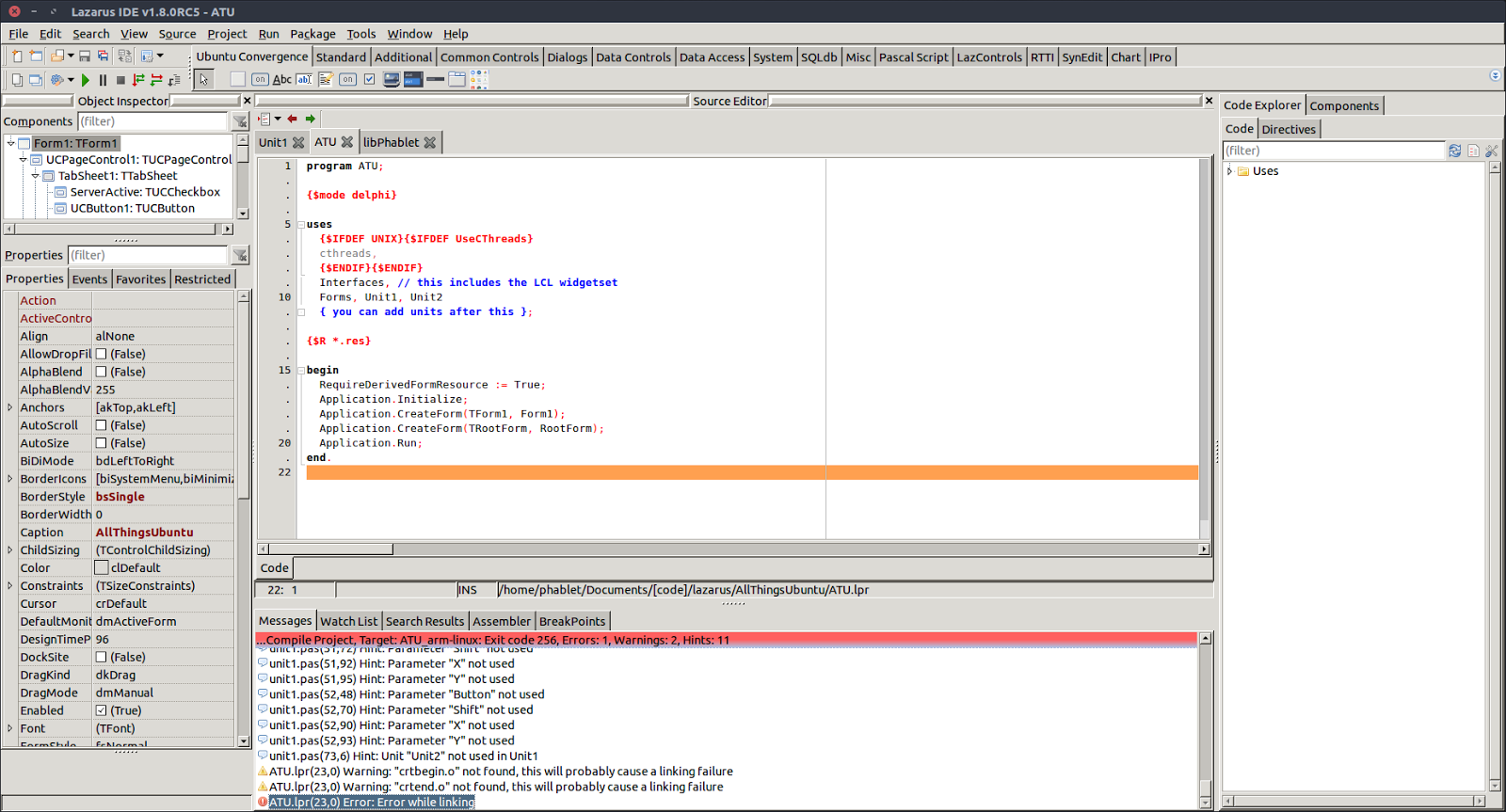The image size is (1506, 812).
Task: Expand the Anchors property
Action: (x=10, y=408)
